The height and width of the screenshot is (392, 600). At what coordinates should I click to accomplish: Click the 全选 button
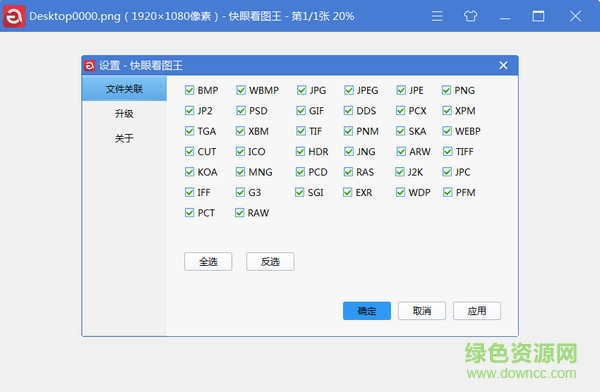[x=208, y=261]
